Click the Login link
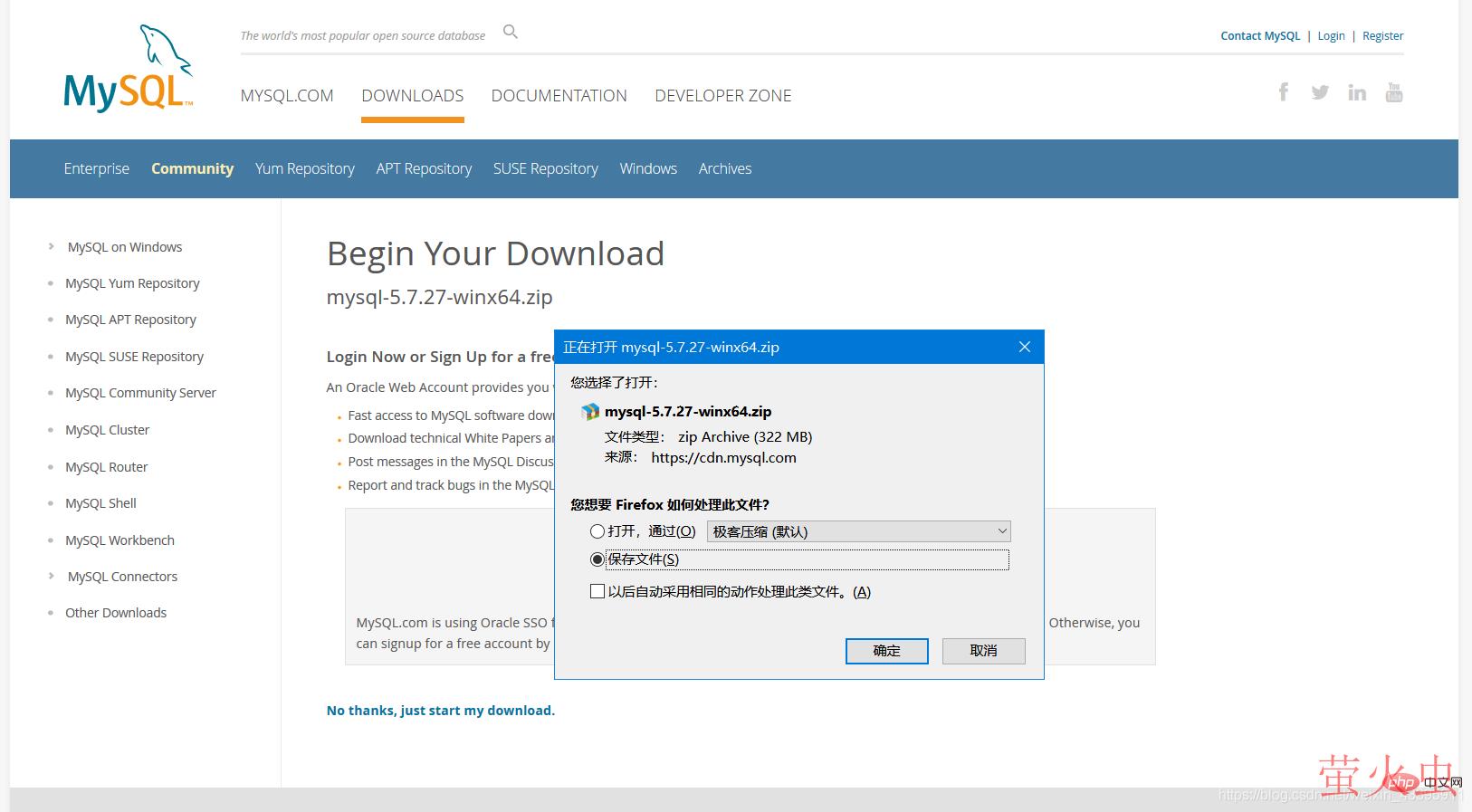The height and width of the screenshot is (812, 1472). coord(1331,36)
